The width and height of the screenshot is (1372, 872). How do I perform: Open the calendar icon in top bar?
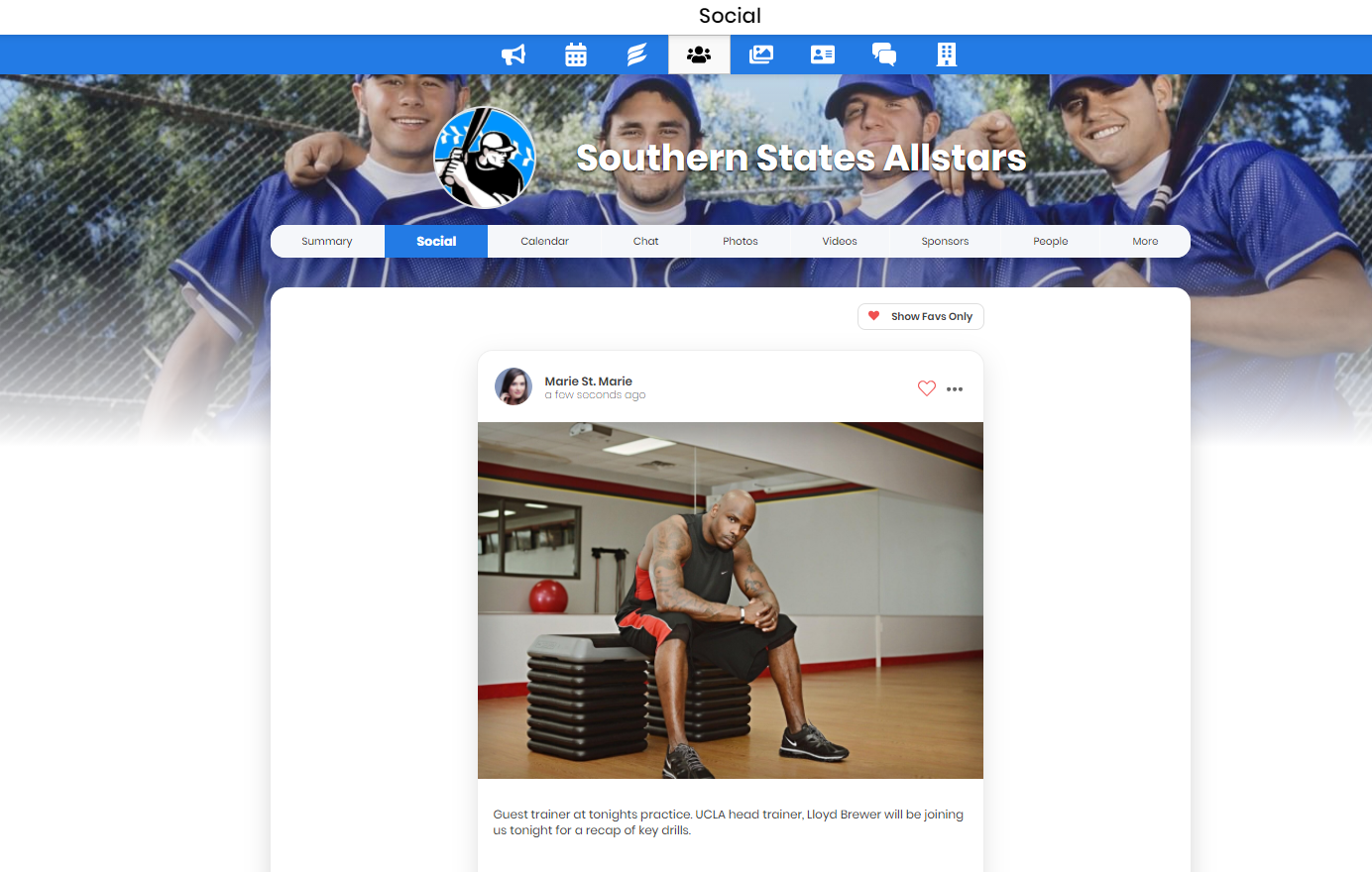pyautogui.click(x=576, y=54)
